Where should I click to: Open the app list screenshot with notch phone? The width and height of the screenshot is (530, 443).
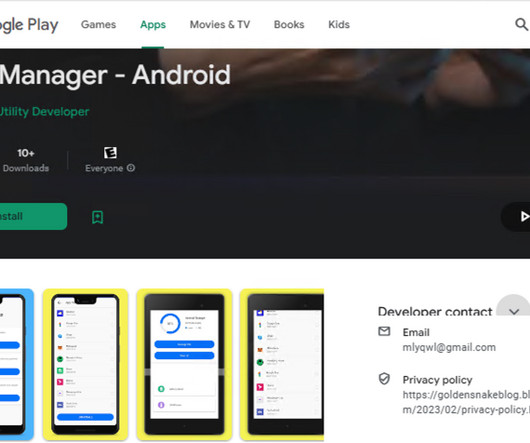[86, 365]
